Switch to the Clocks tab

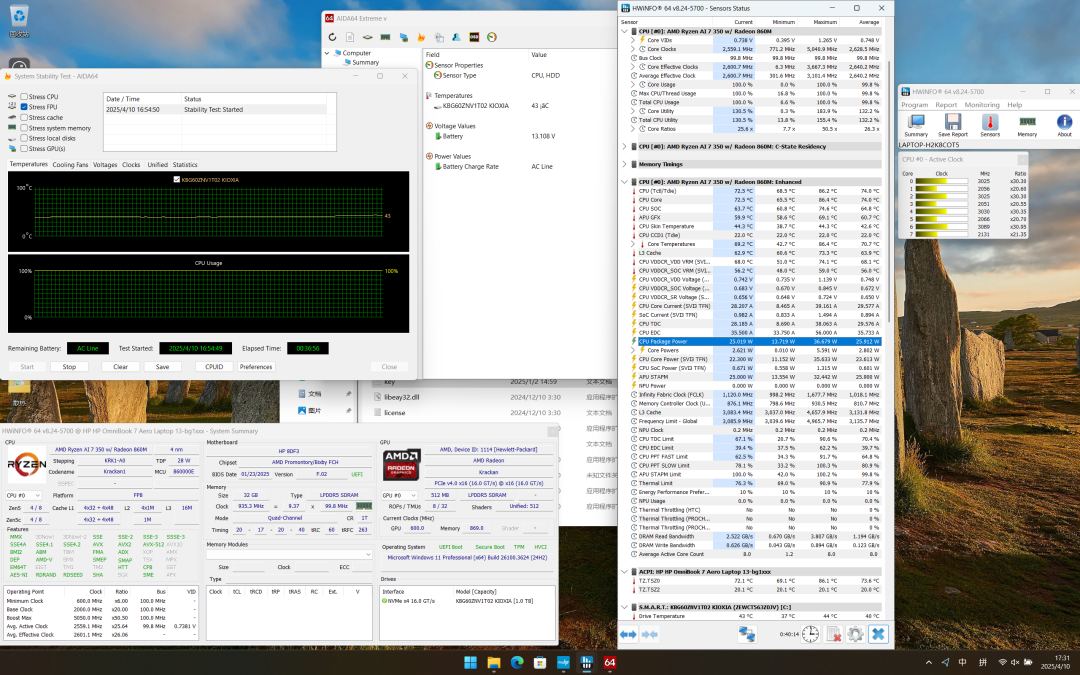point(131,165)
